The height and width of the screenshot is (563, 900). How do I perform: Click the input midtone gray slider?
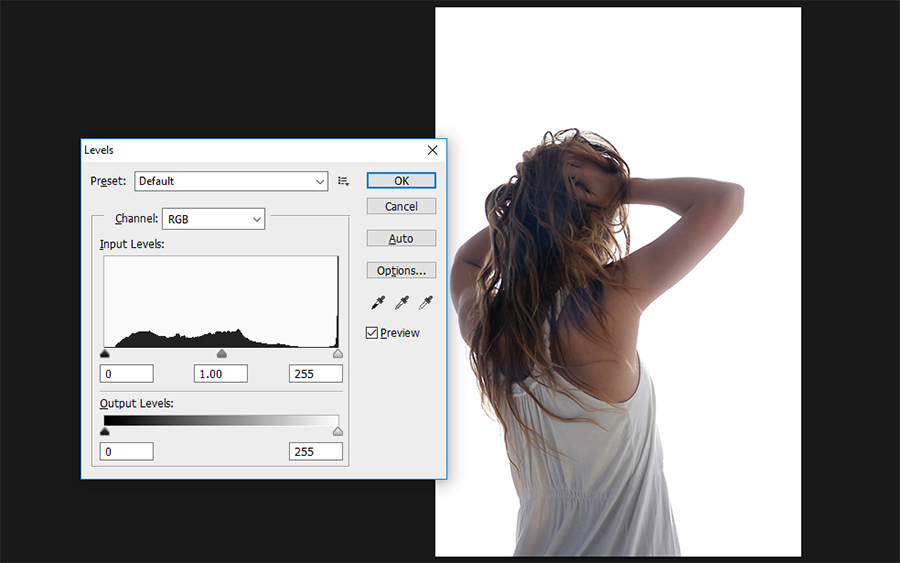(x=222, y=354)
